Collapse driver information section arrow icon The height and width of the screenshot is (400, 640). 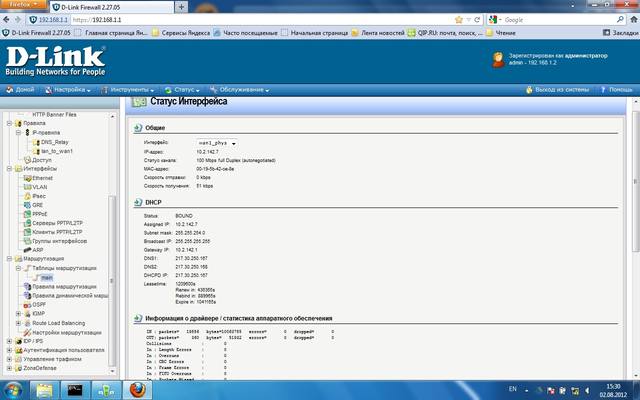(x=138, y=318)
